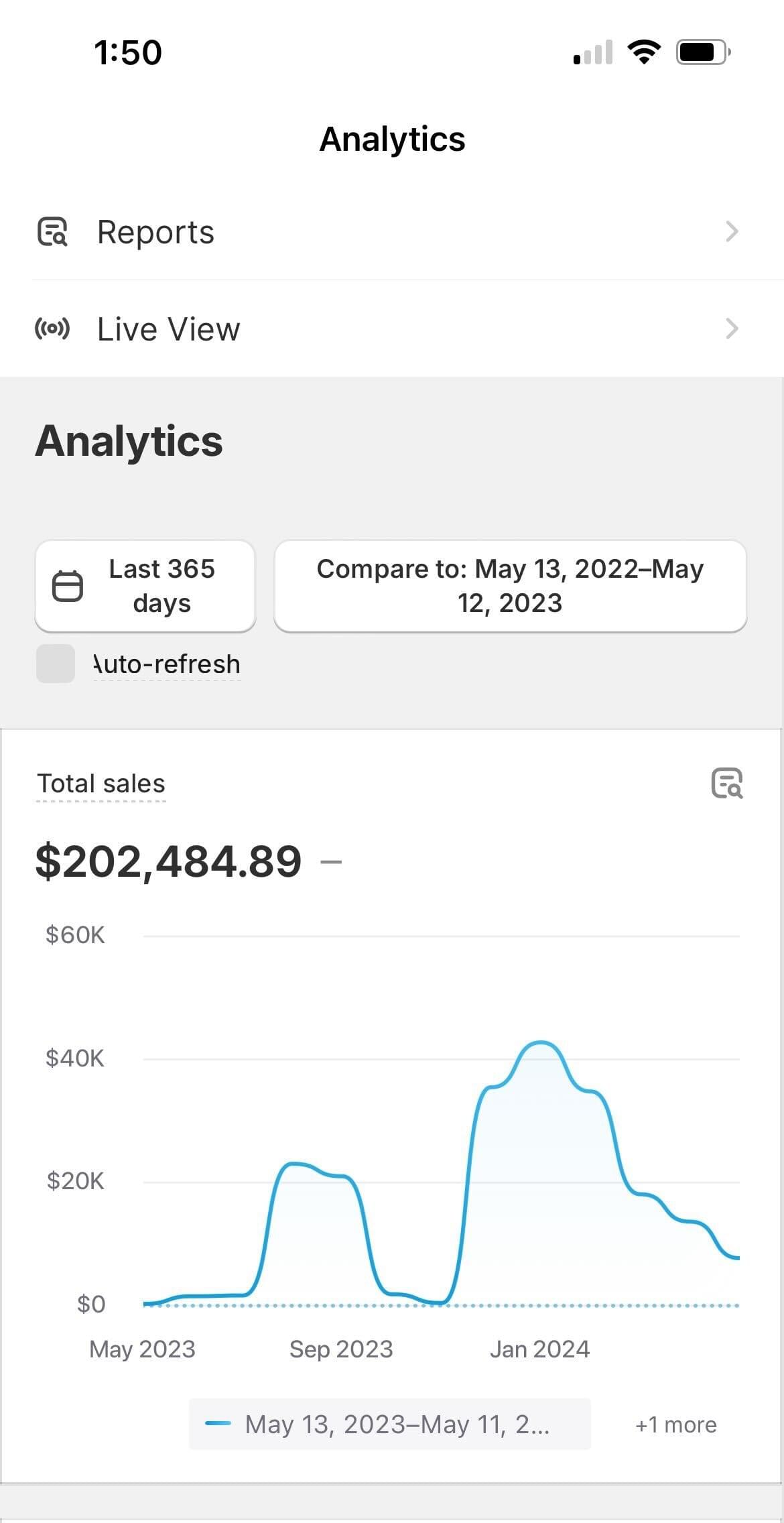This screenshot has height=1523, width=784.
Task: Expand the Reports row chevron
Action: 732,232
